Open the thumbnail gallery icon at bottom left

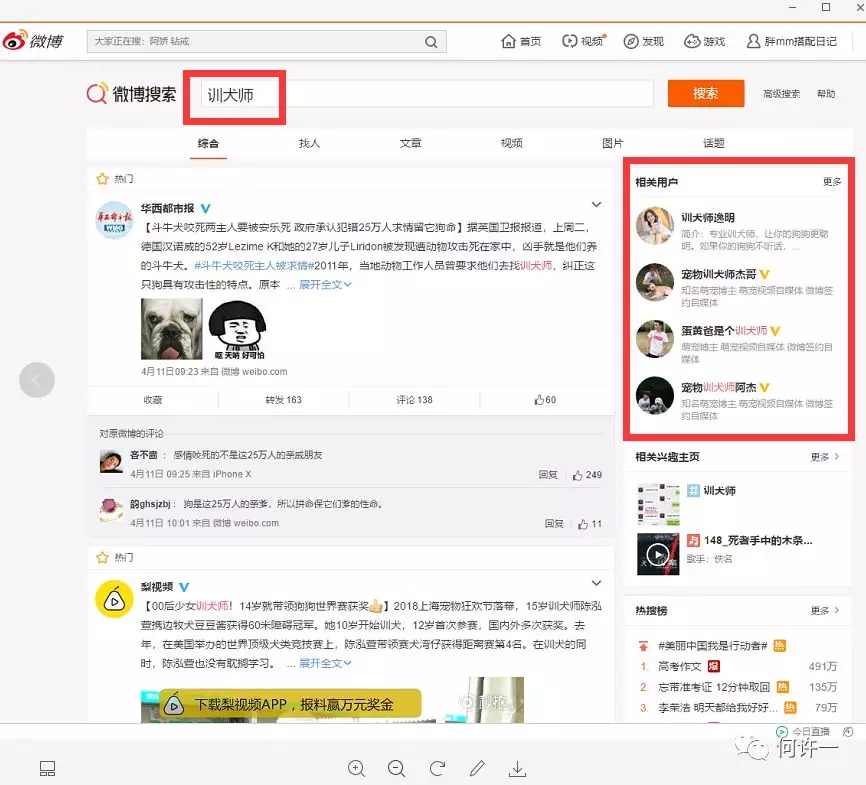(47, 768)
